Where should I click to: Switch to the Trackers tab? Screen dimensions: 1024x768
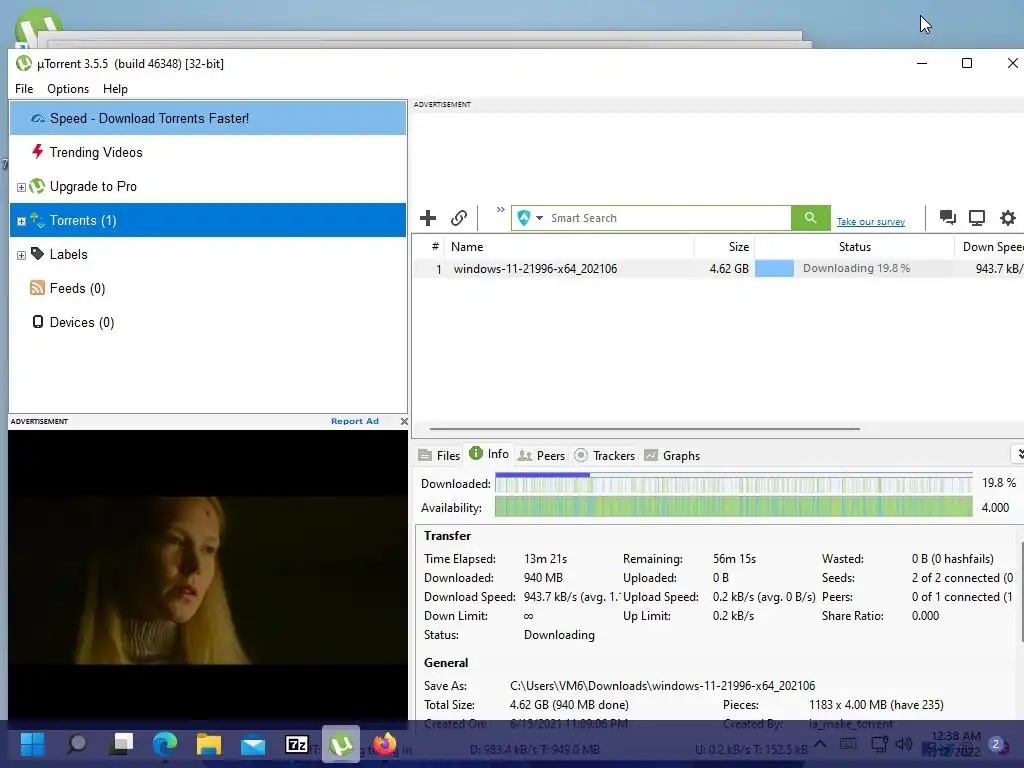605,455
